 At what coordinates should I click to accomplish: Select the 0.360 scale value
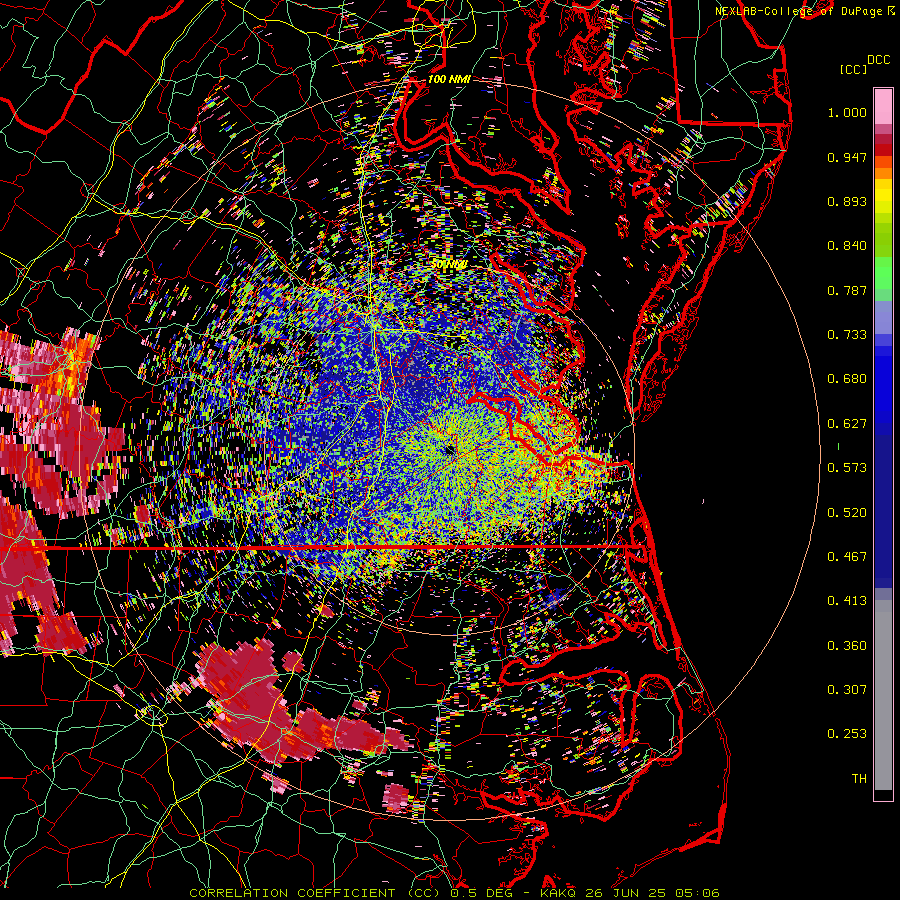(847, 646)
